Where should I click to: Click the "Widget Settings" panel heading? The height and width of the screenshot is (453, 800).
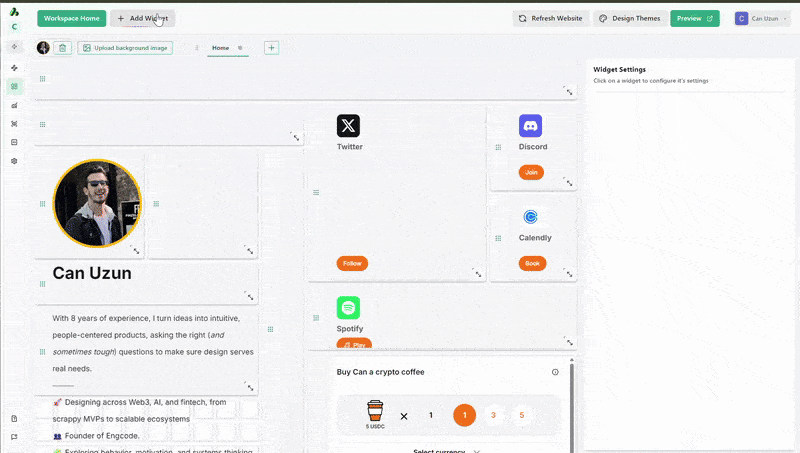[x=619, y=69]
